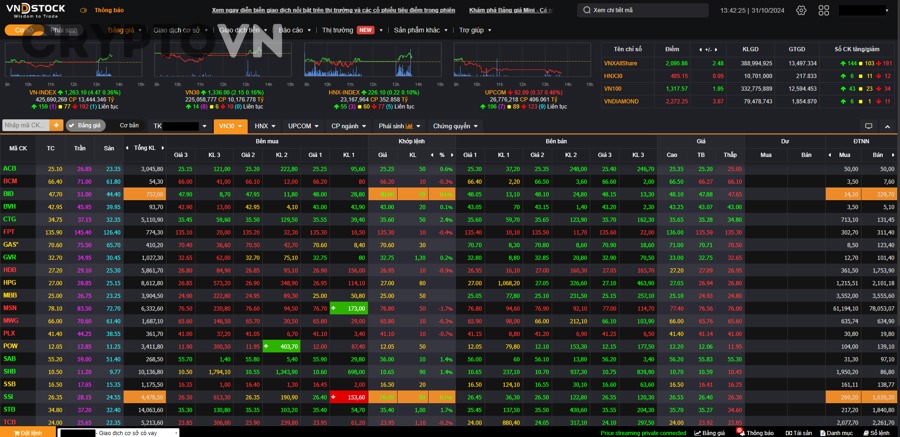This screenshot has width=900, height=437.
Task: Toggle the Cơ sở market switch
Action: [x=24, y=30]
